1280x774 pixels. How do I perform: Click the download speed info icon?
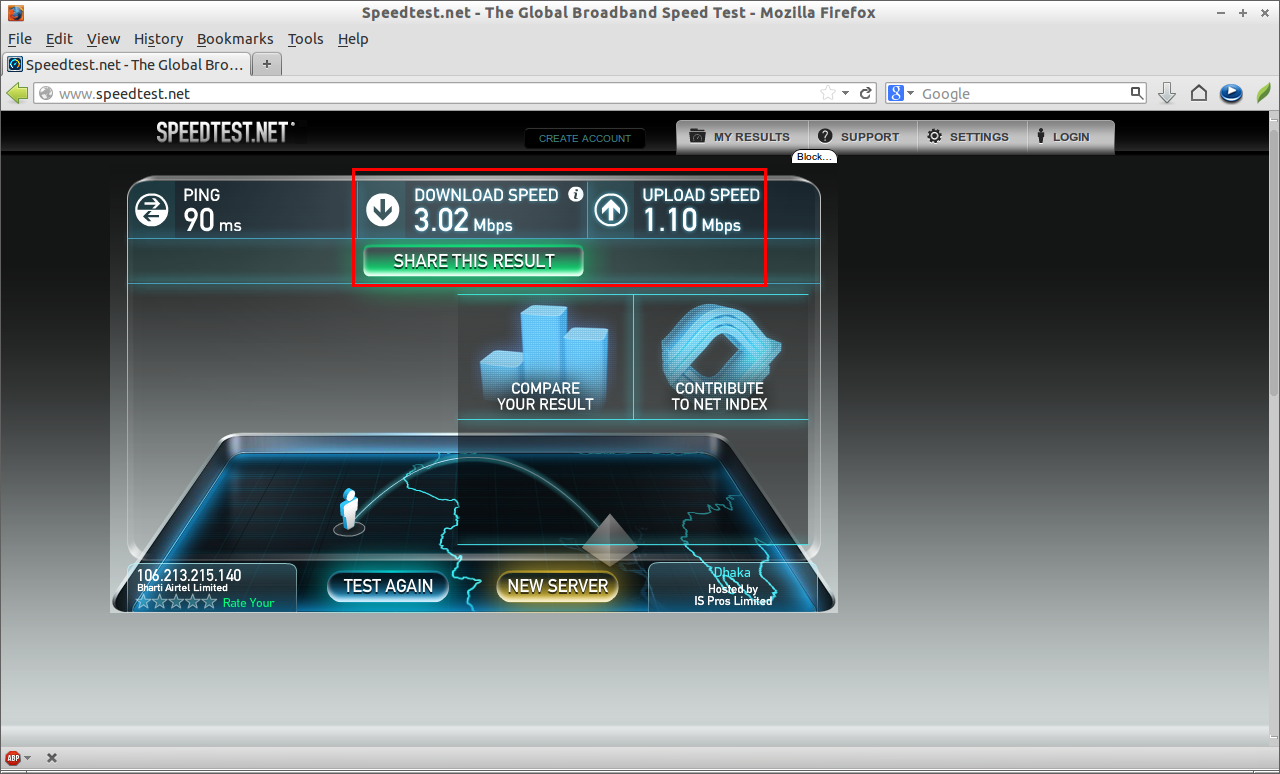point(575,195)
